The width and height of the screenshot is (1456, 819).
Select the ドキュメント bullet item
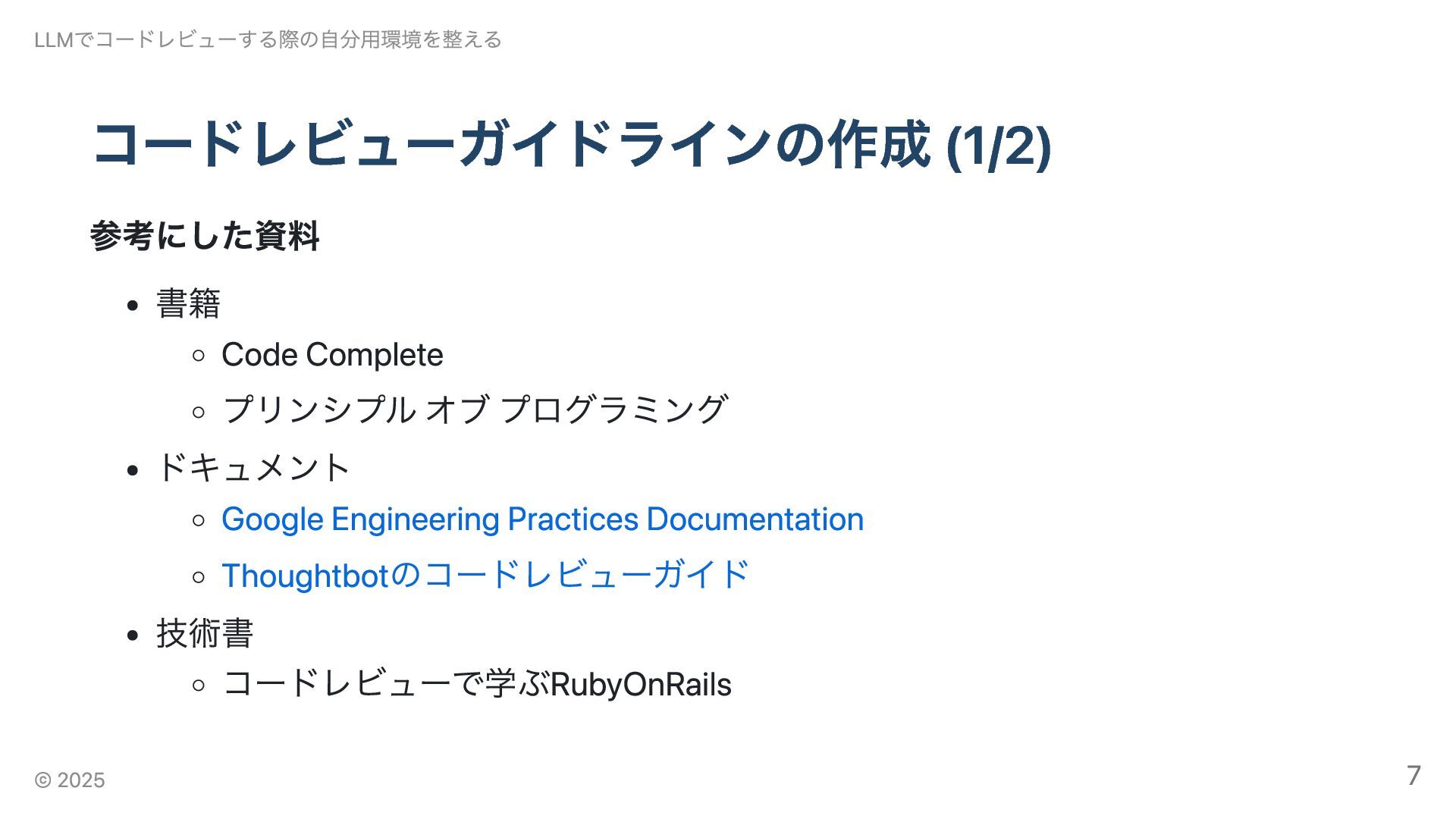tap(253, 468)
